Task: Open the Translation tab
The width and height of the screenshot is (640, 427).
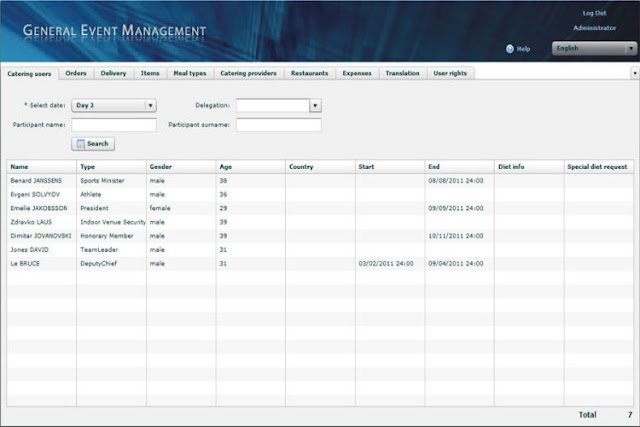Action: 402,73
